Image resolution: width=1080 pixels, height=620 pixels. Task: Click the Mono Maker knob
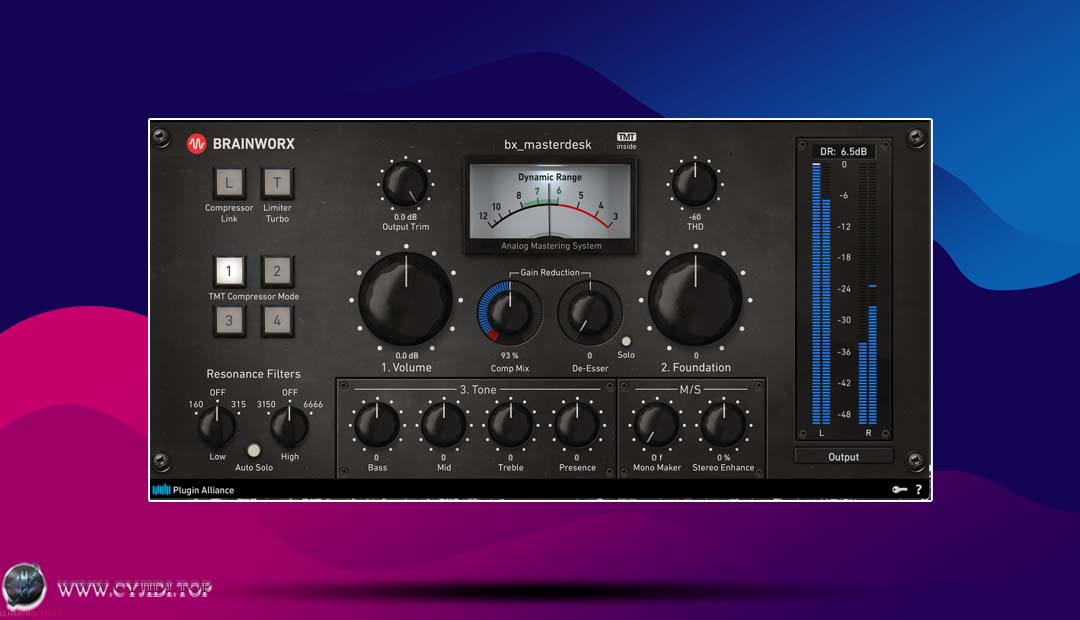pyautogui.click(x=656, y=424)
